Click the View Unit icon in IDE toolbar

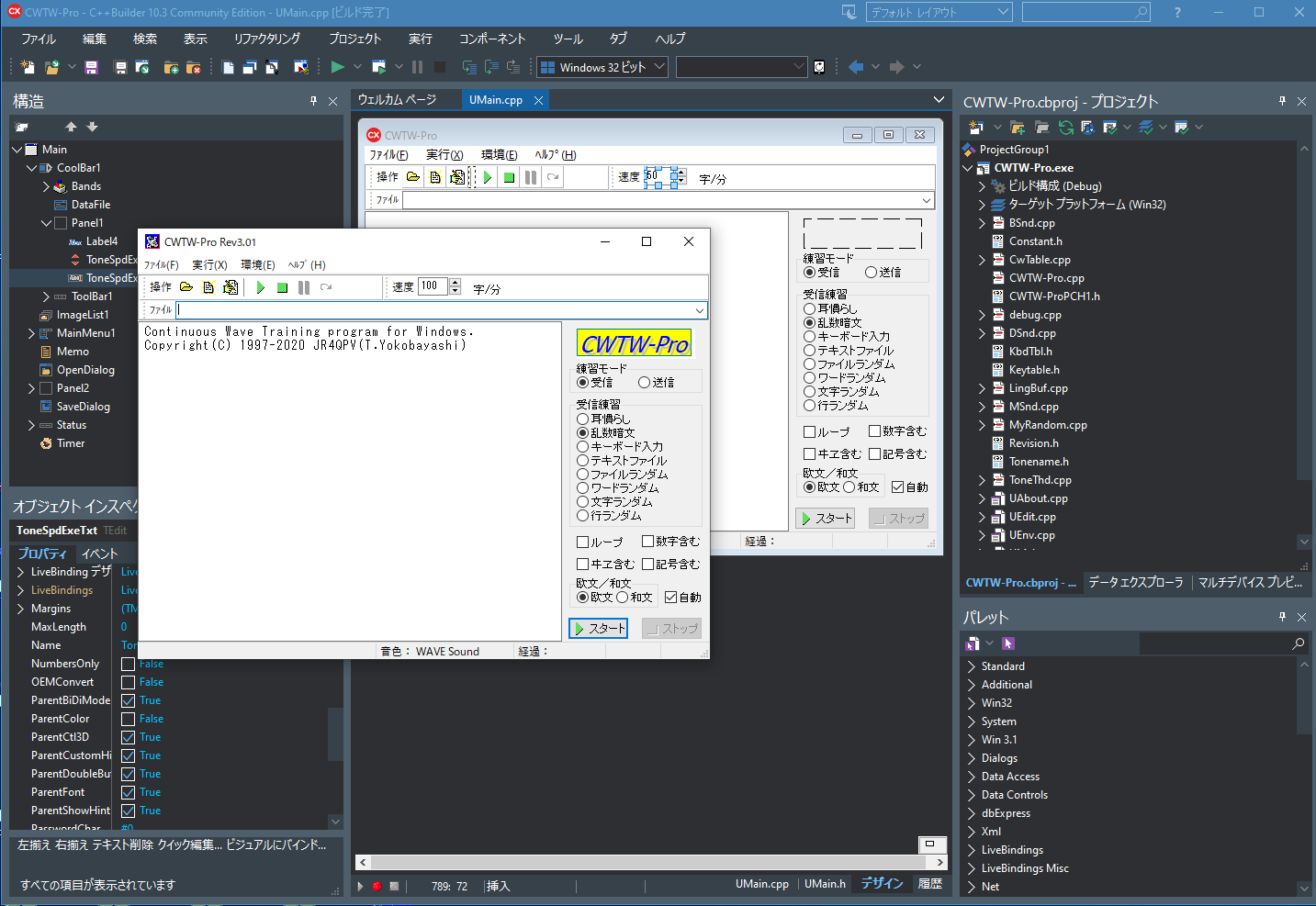coord(228,67)
